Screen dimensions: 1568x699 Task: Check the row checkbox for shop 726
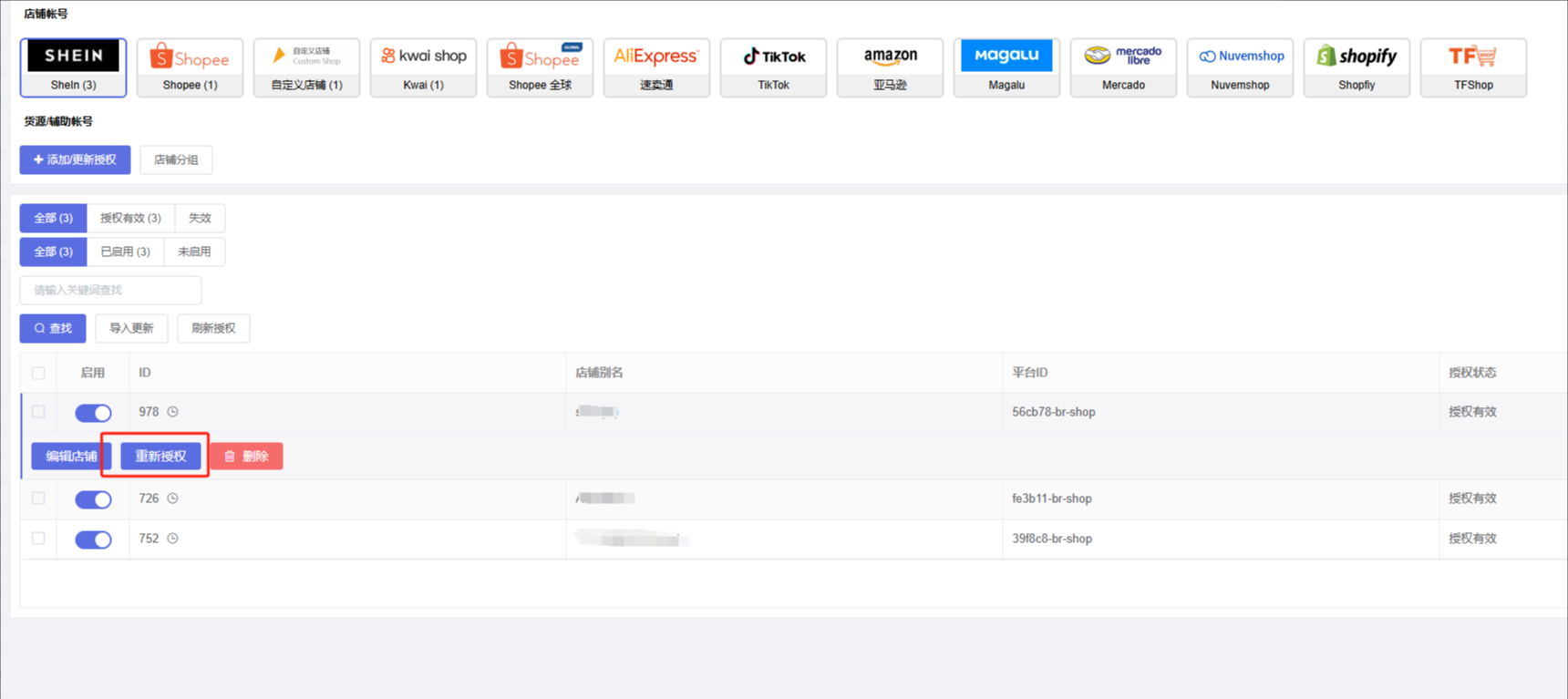(38, 499)
